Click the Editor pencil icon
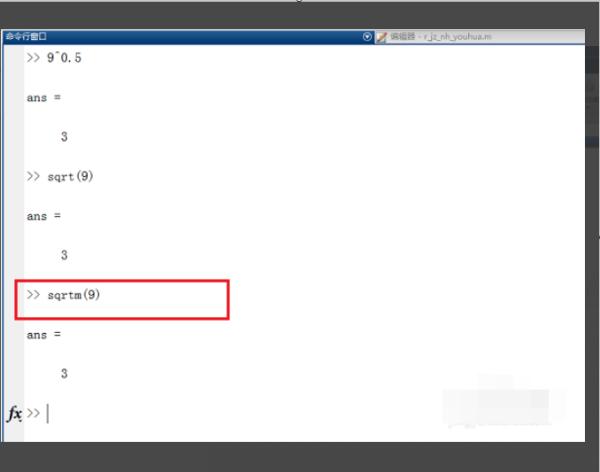This screenshot has width=600, height=472. [x=382, y=37]
